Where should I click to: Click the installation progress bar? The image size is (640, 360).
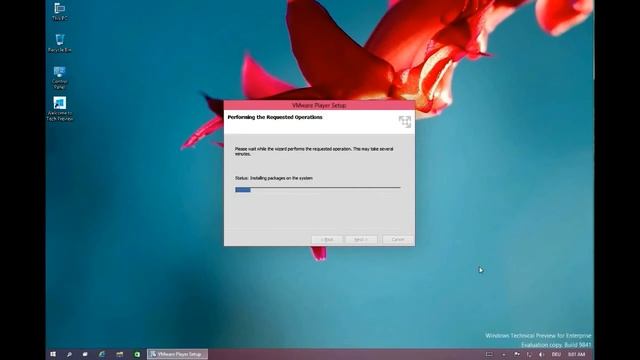318,190
